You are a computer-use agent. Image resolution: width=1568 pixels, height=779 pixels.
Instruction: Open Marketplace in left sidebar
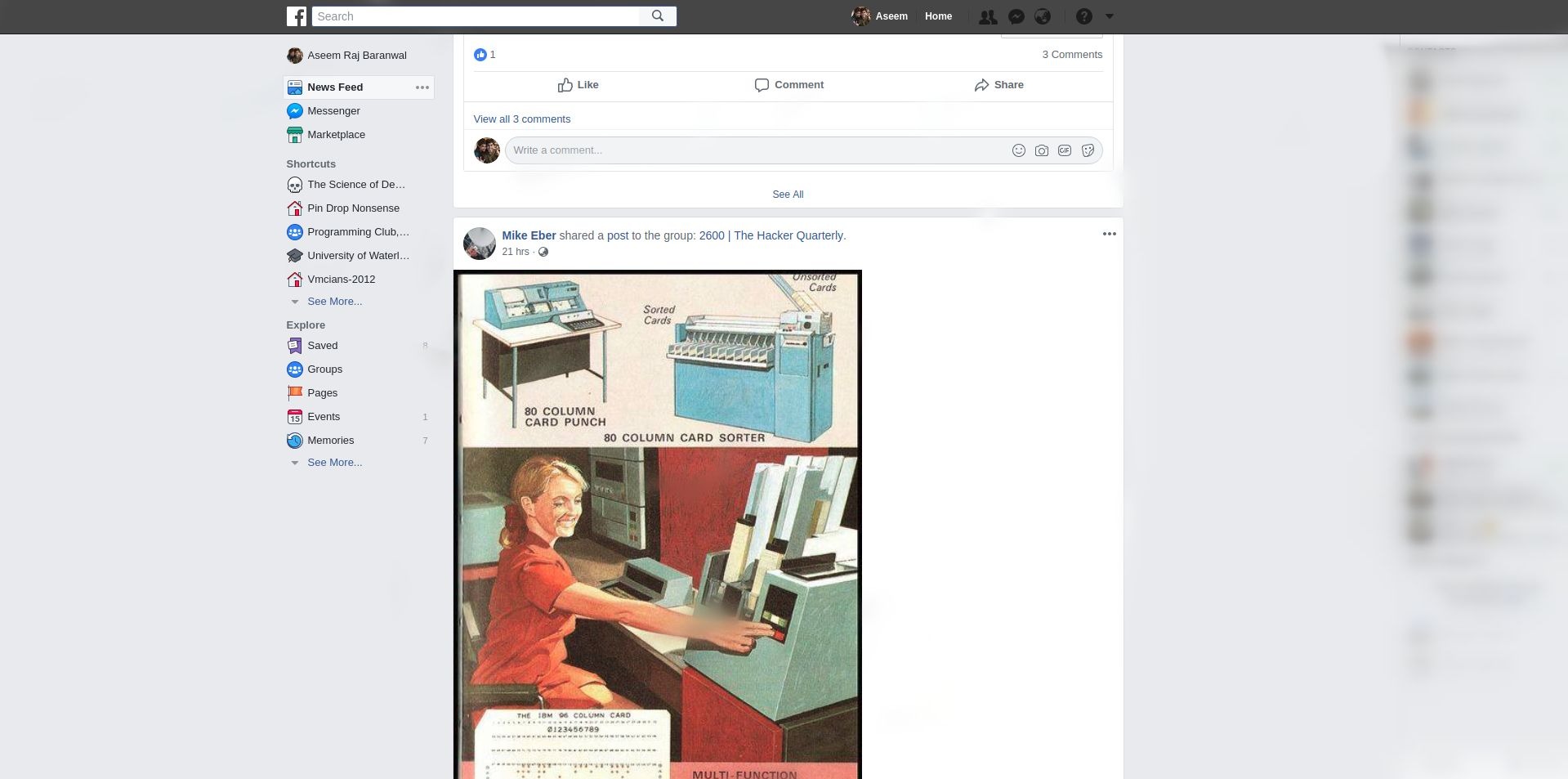336,135
